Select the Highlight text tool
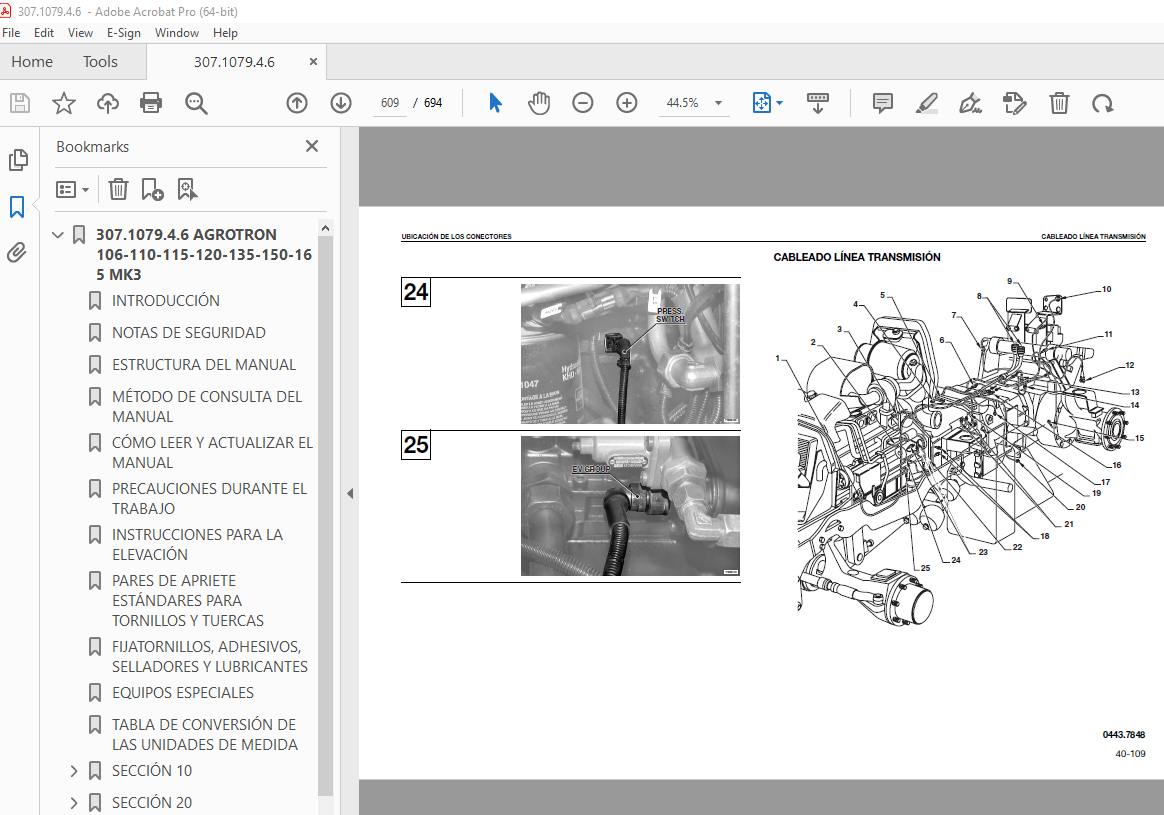 coord(926,103)
